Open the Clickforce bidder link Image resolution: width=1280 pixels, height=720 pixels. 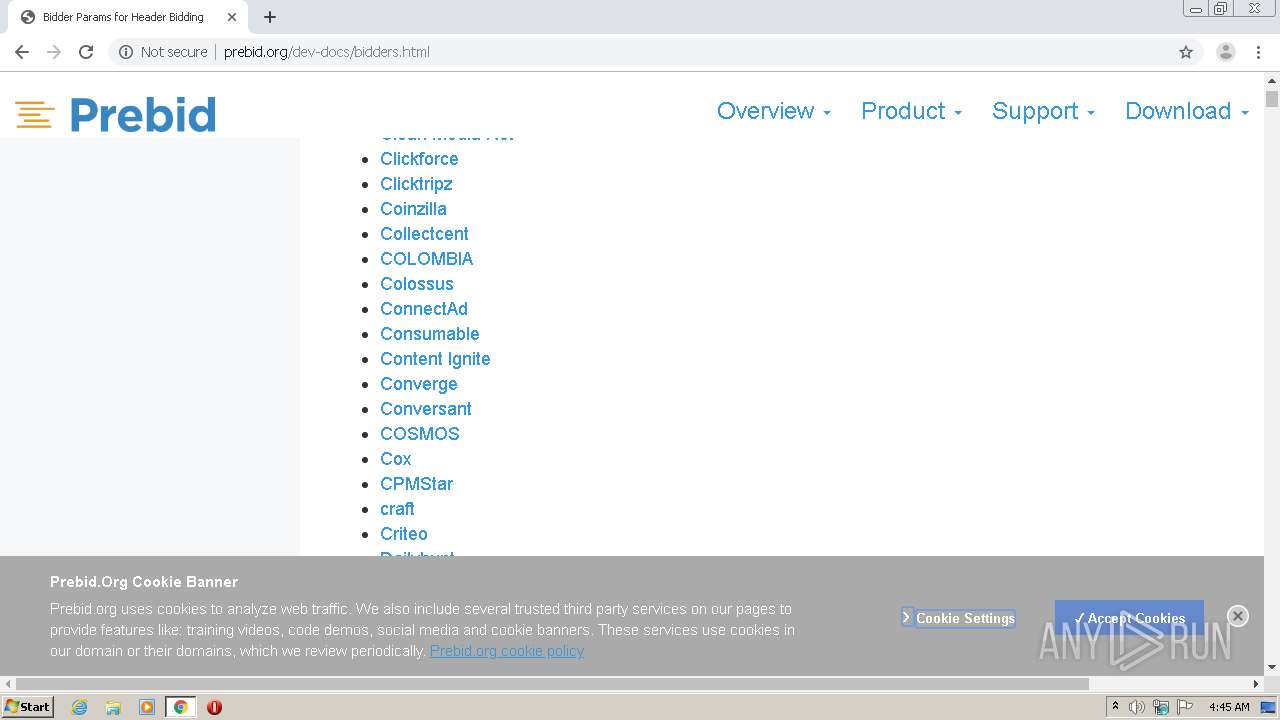419,159
